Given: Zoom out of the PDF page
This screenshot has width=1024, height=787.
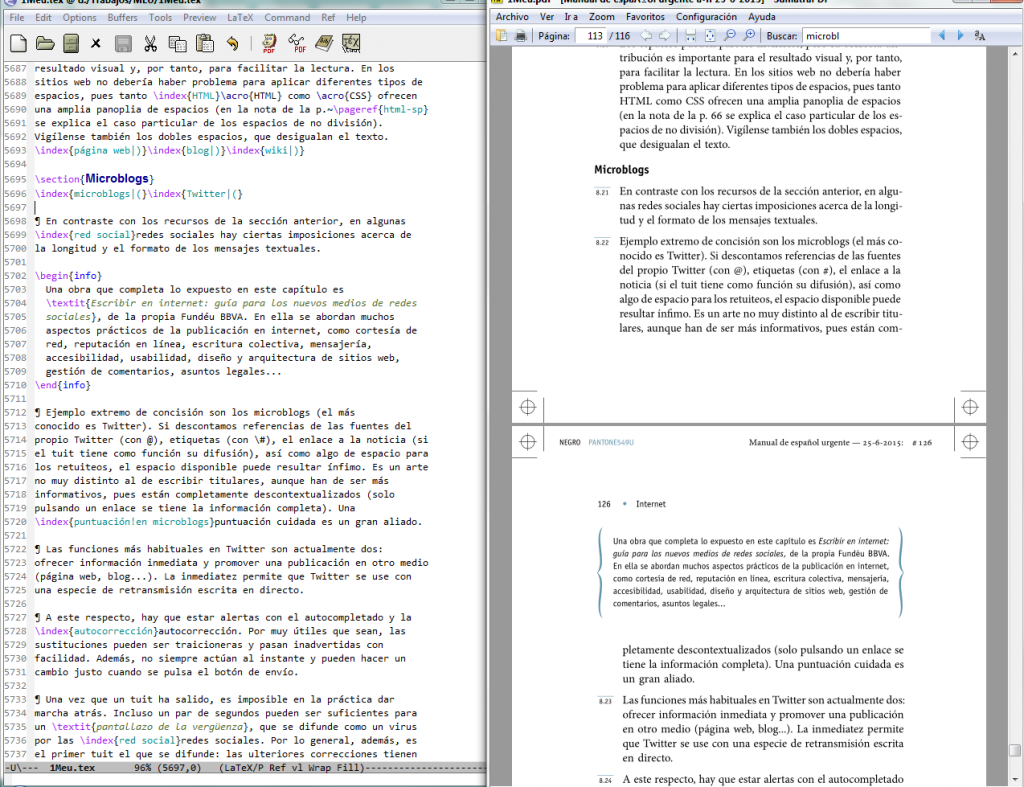Looking at the screenshot, I should coord(729,36).
